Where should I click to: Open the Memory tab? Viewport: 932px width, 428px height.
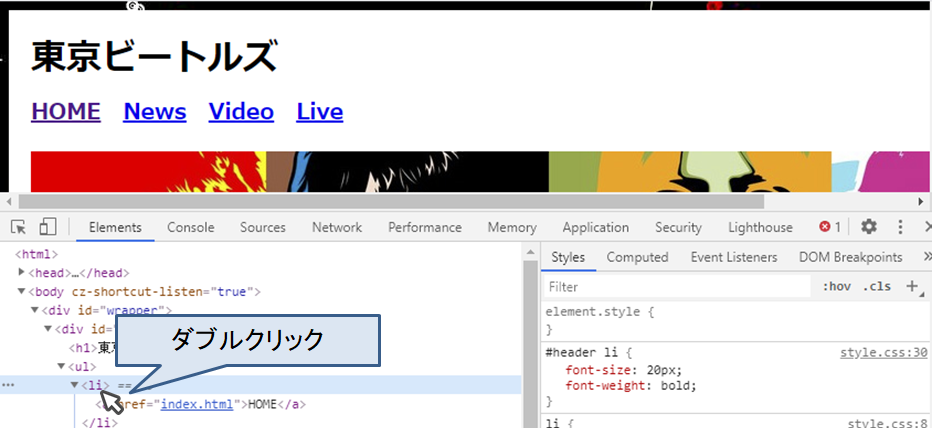[x=512, y=227]
